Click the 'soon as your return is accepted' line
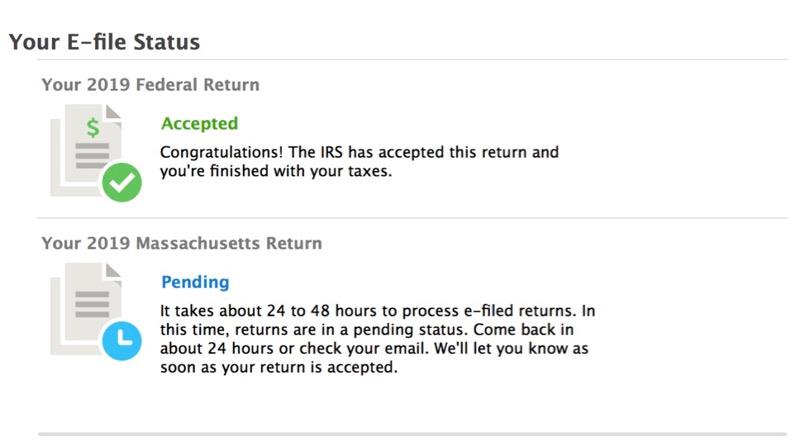 click(x=279, y=367)
